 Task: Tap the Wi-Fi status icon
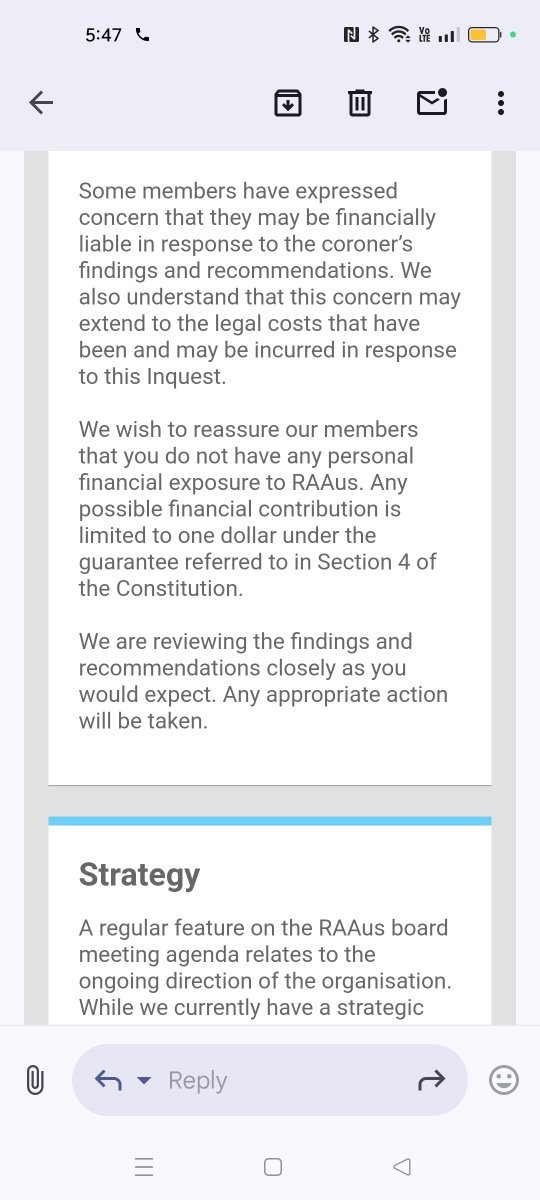(400, 35)
